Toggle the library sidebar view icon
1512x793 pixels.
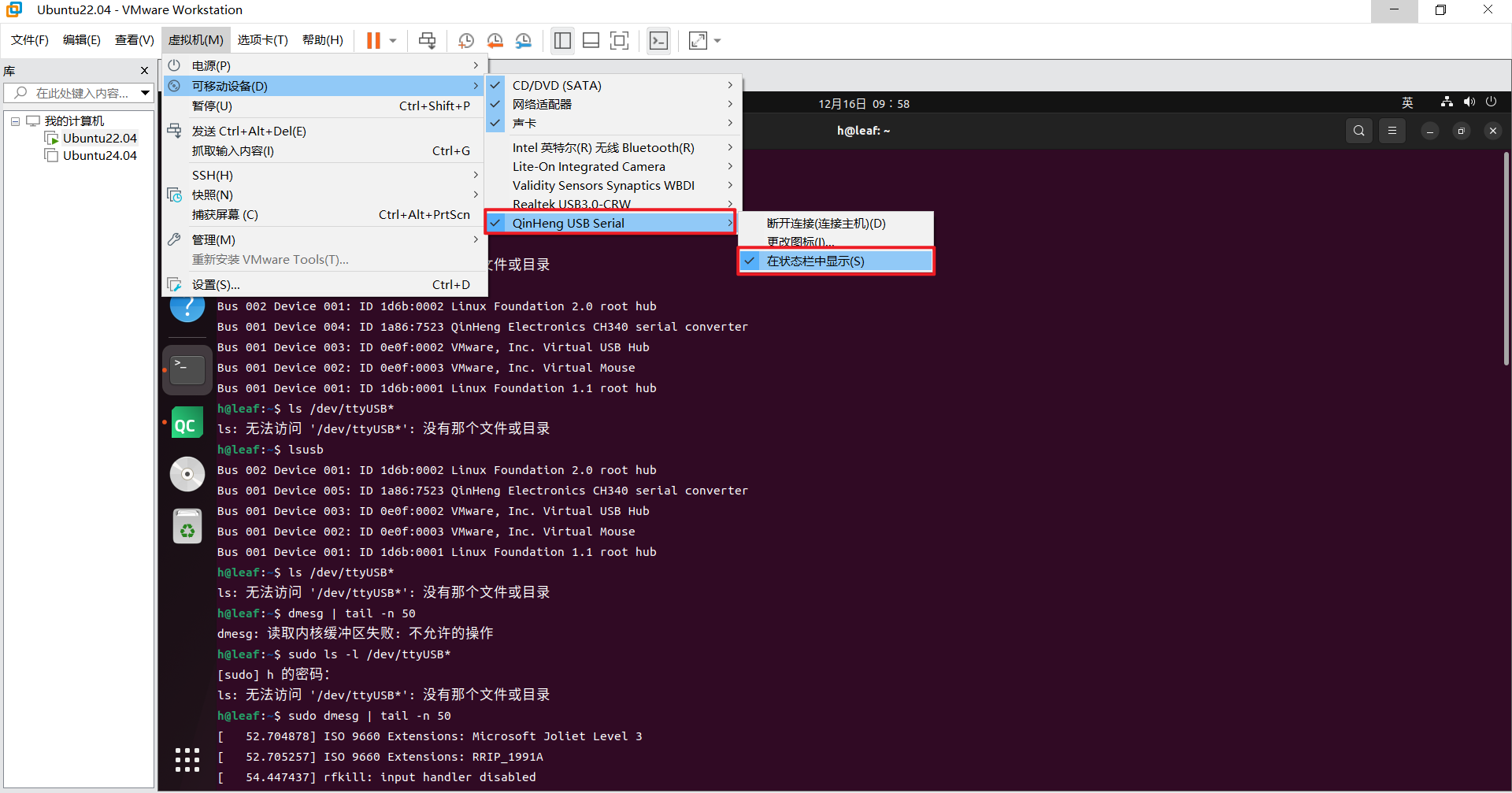[x=562, y=41]
